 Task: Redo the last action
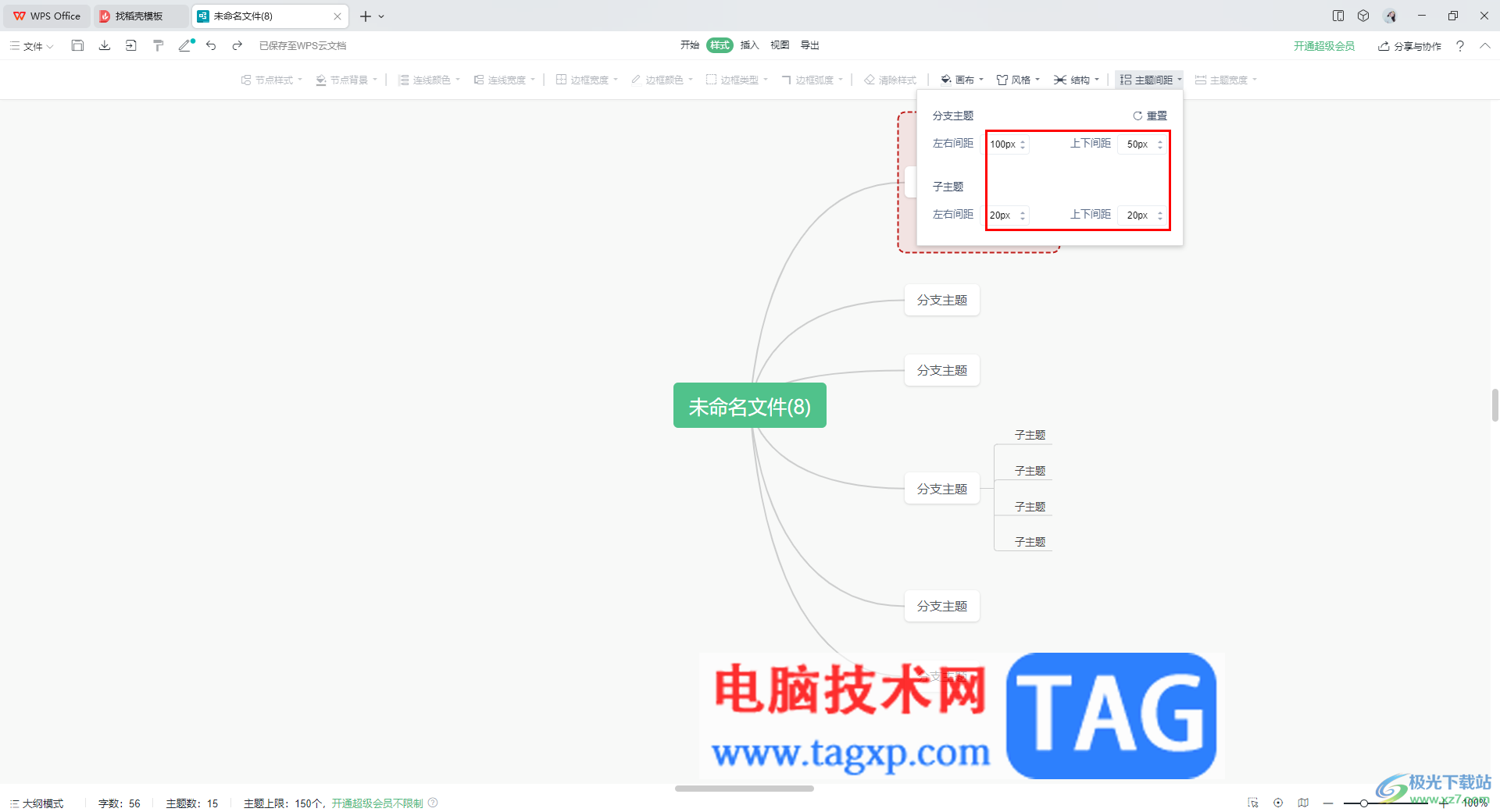(x=237, y=46)
